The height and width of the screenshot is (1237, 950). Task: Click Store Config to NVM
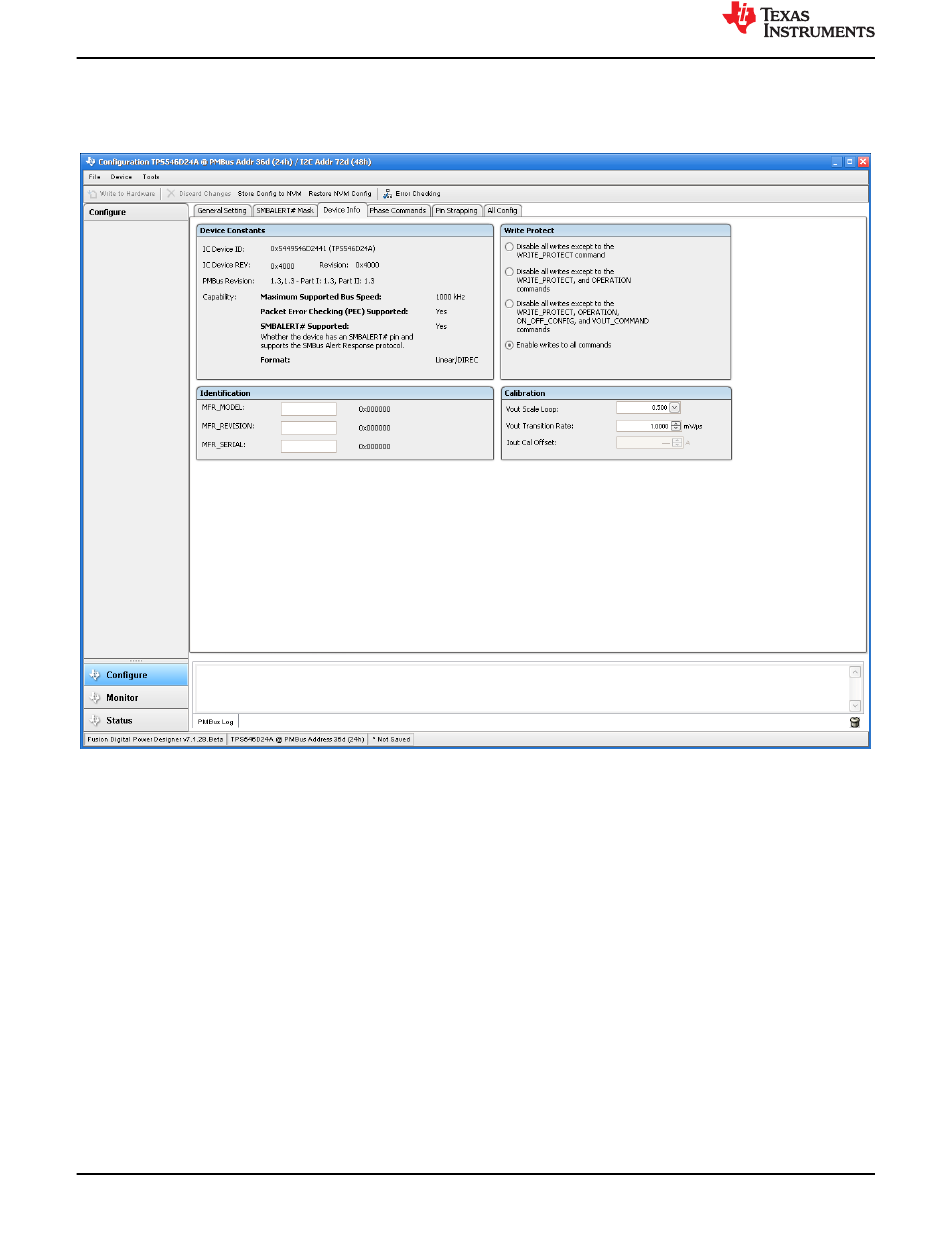[269, 193]
